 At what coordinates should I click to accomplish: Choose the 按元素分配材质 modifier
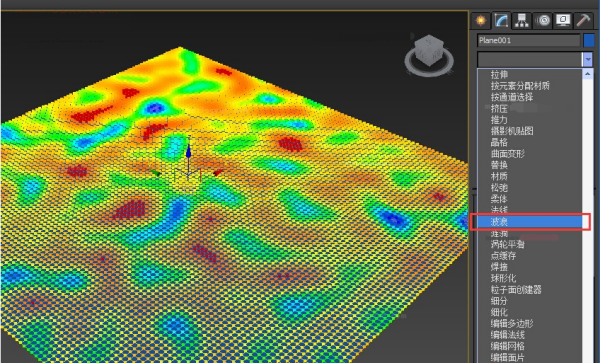(520, 86)
